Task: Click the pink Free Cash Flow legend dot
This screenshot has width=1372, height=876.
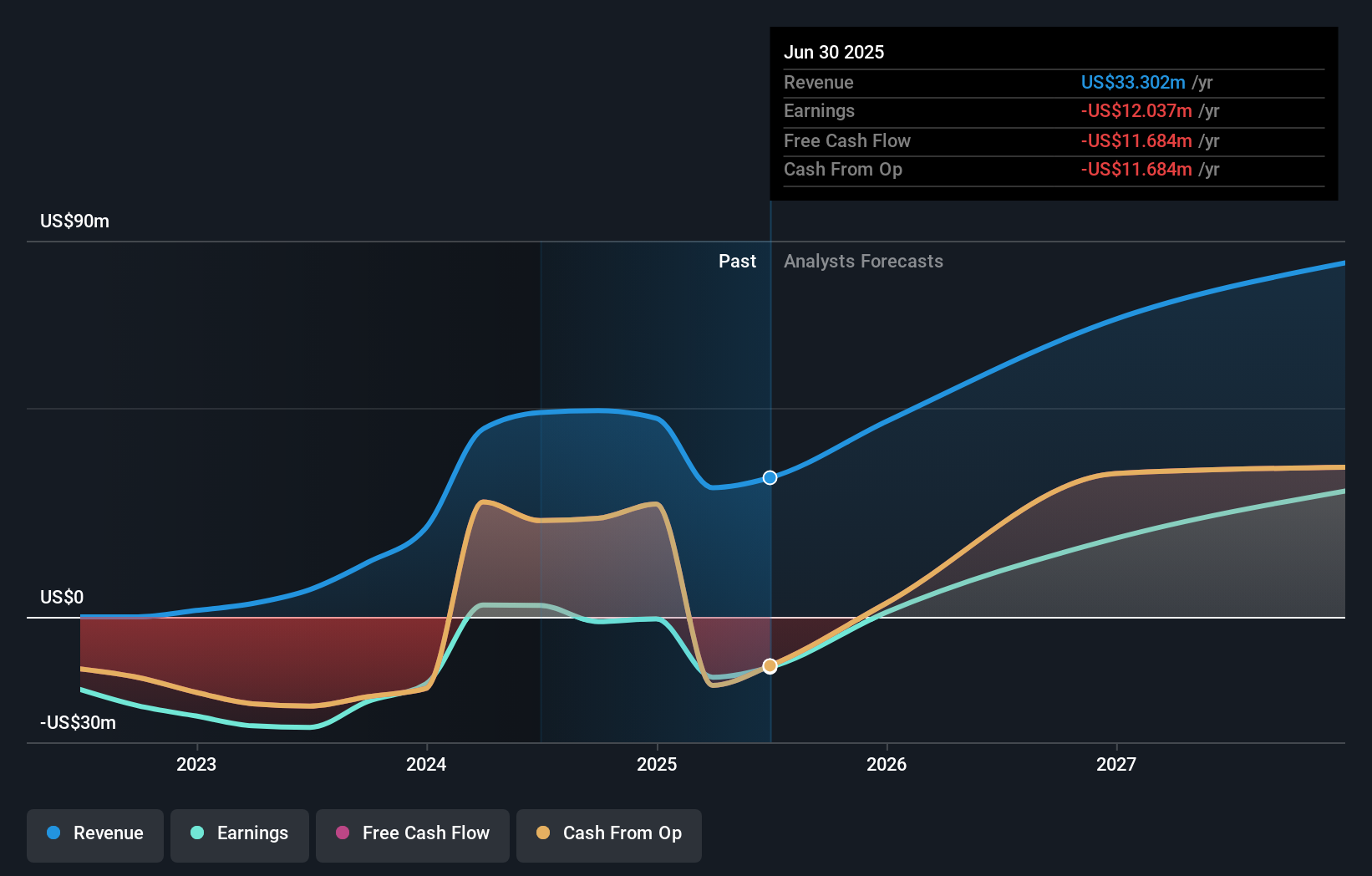Action: (x=343, y=833)
